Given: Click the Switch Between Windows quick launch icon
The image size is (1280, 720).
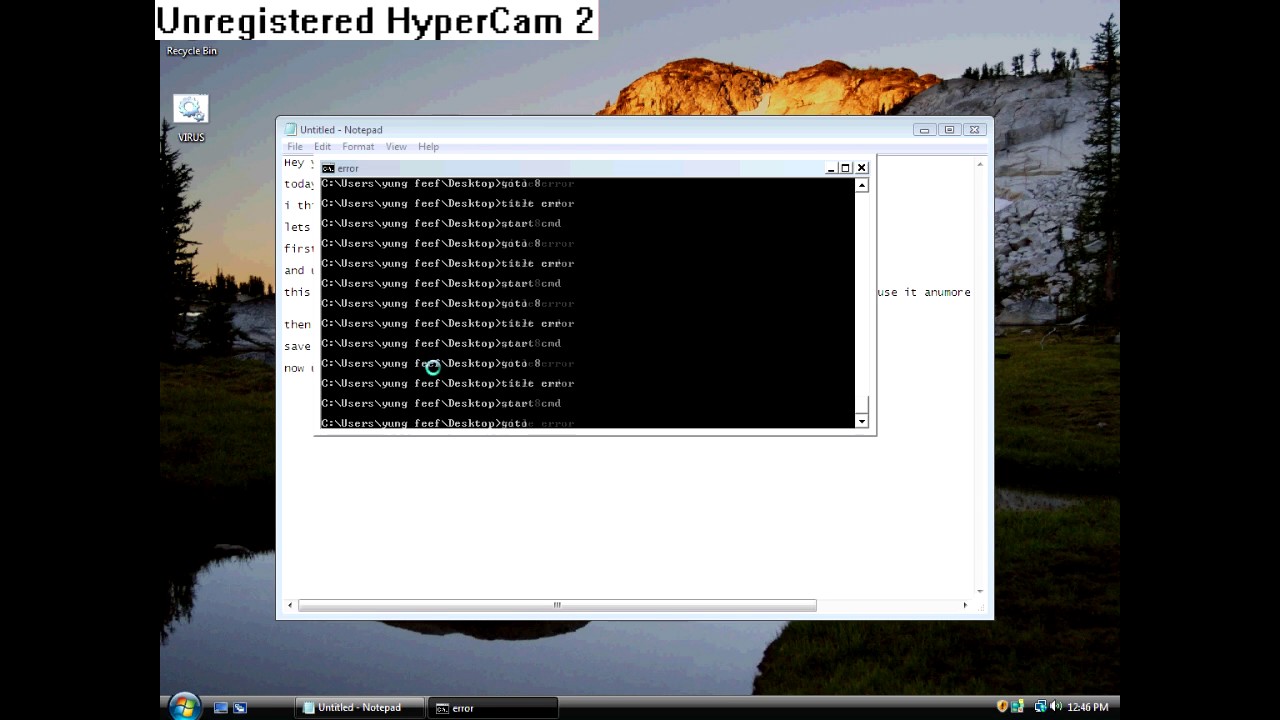Looking at the screenshot, I should tap(240, 707).
